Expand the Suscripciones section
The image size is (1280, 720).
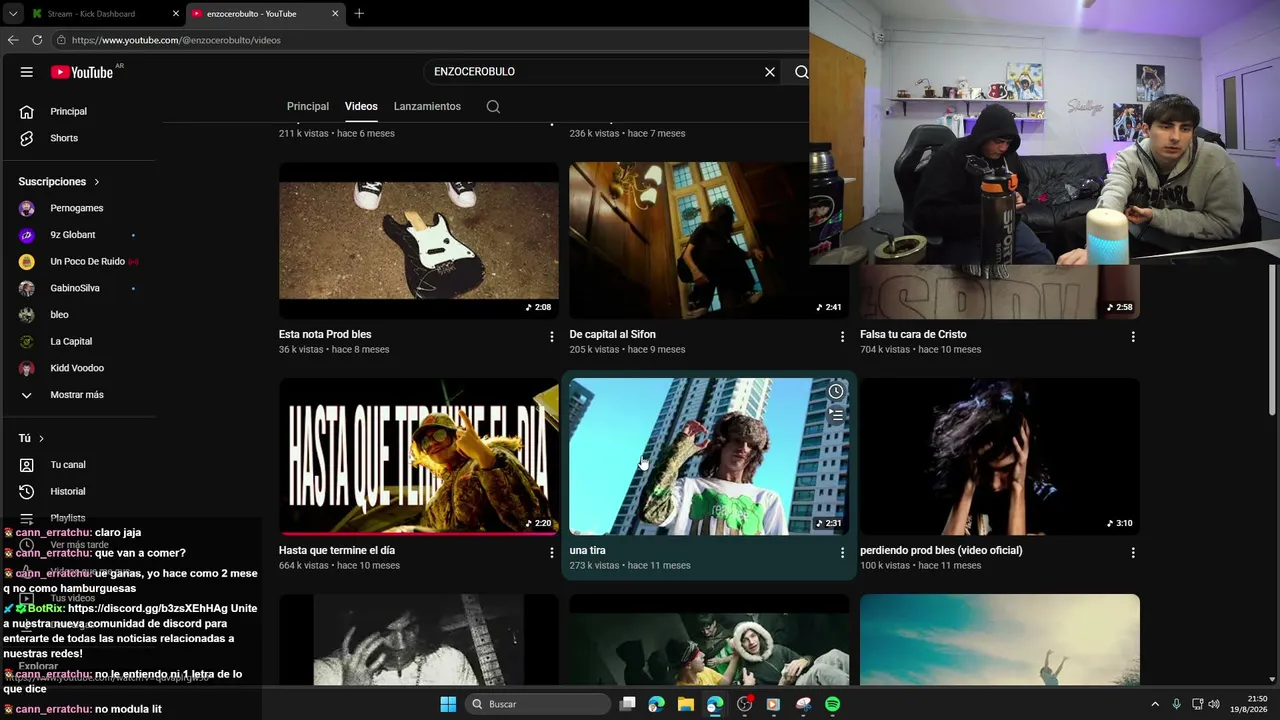[59, 182]
